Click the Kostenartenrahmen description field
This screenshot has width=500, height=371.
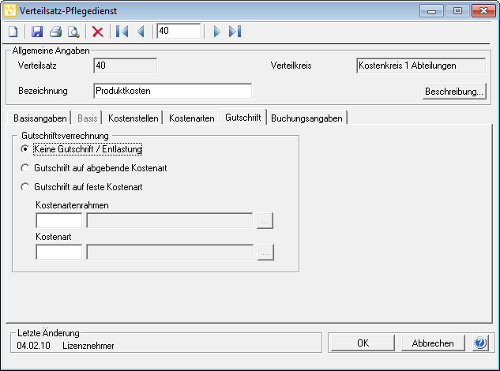(170, 221)
